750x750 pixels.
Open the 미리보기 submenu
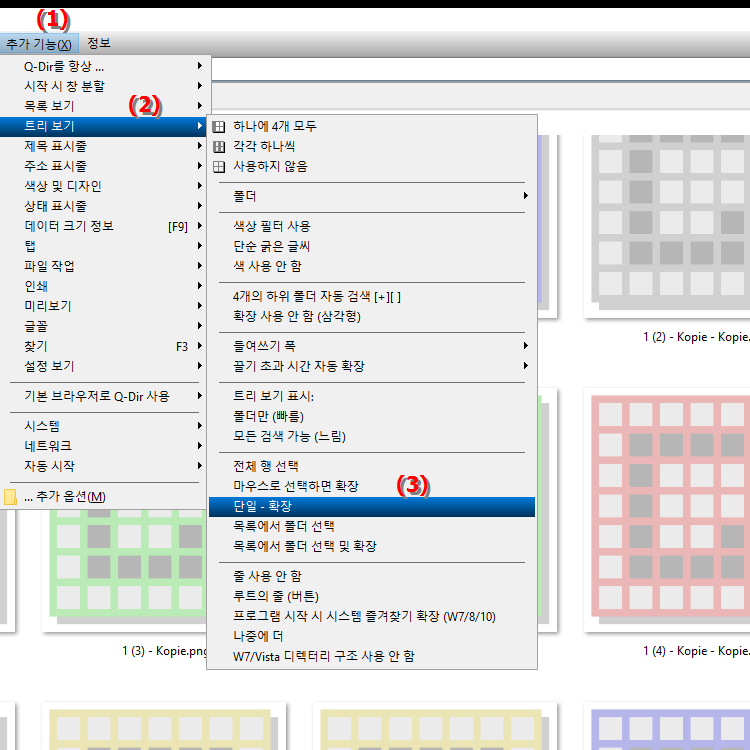coord(103,306)
